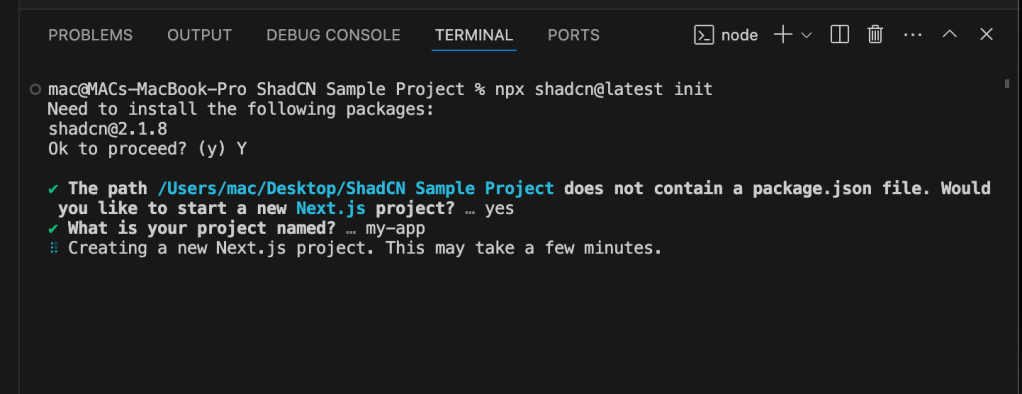Switch to the OUTPUT tab

point(199,35)
